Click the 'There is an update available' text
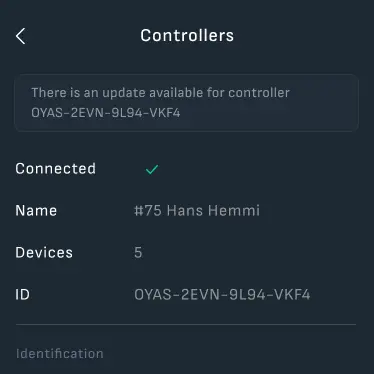The image size is (374, 374). click(117, 93)
